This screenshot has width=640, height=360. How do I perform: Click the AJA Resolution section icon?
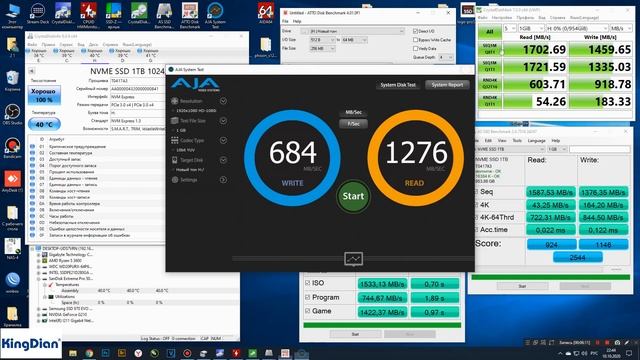click(175, 101)
